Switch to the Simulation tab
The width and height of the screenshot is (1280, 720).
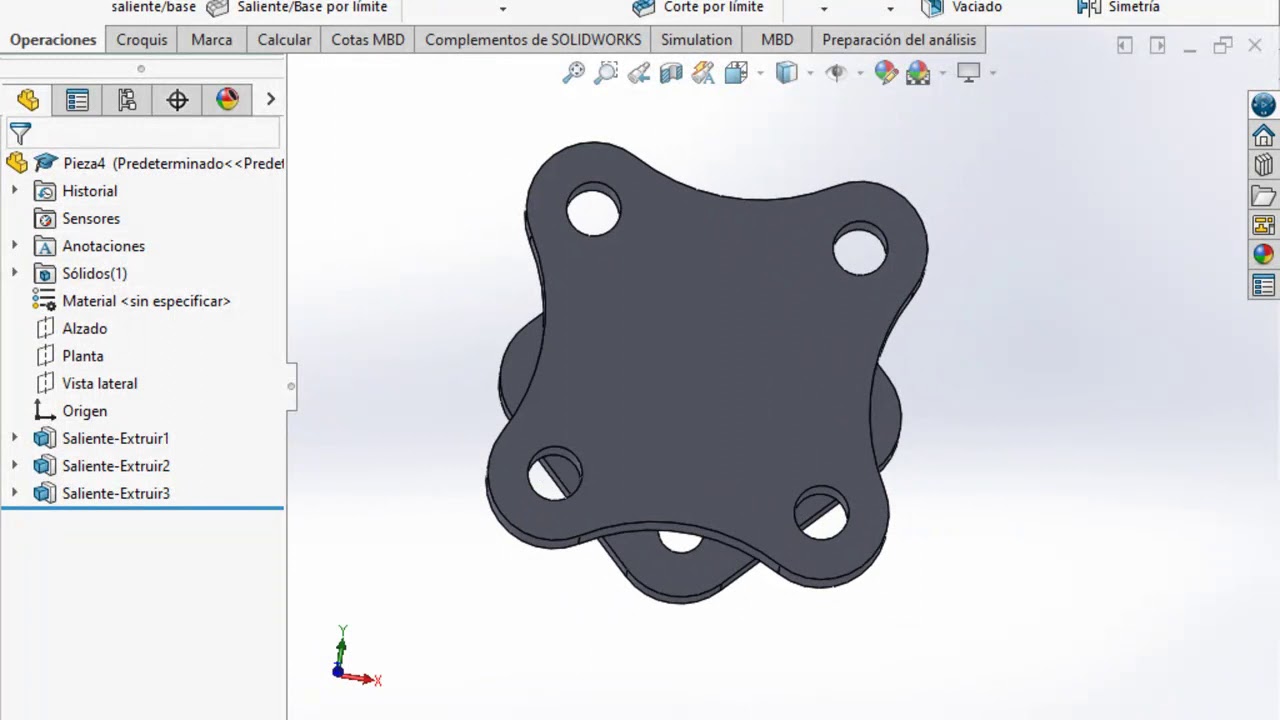pyautogui.click(x=696, y=40)
